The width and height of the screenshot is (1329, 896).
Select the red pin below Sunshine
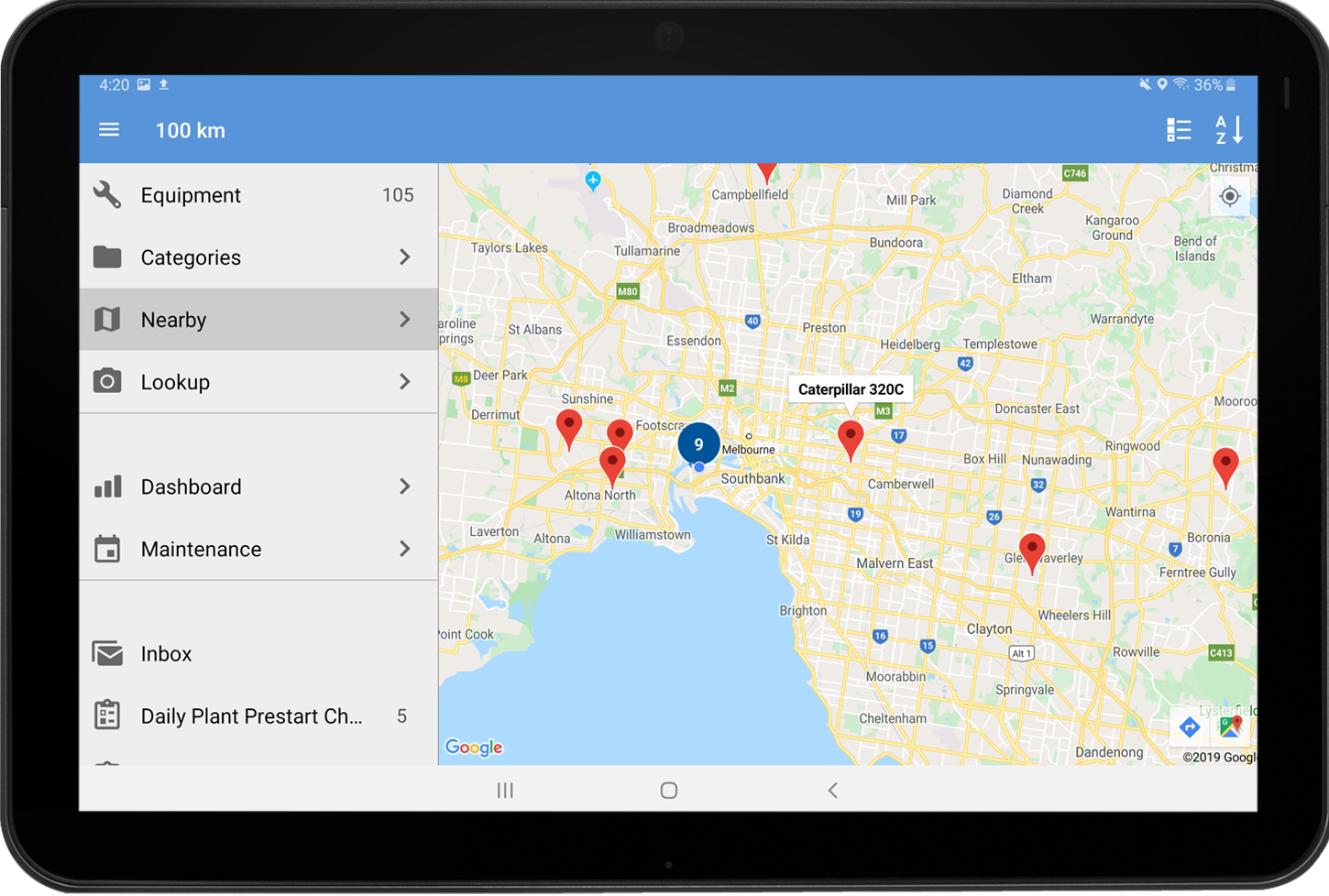coord(569,428)
